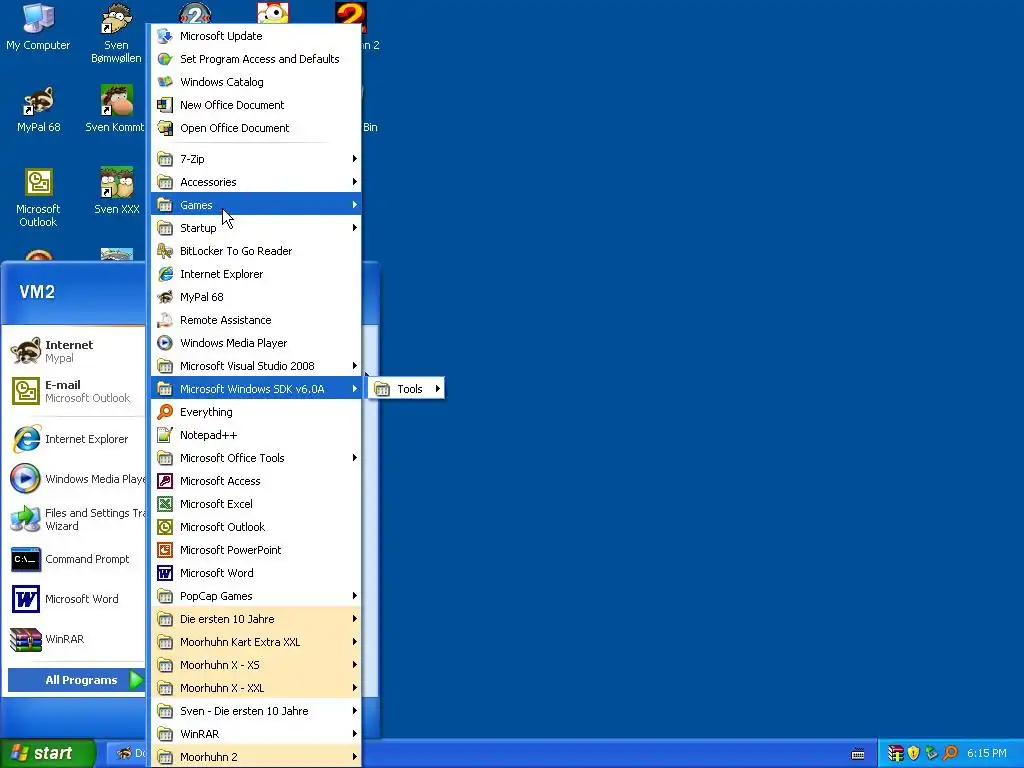Launch Notepad++ from programs list
This screenshot has height=768, width=1024.
[256, 435]
